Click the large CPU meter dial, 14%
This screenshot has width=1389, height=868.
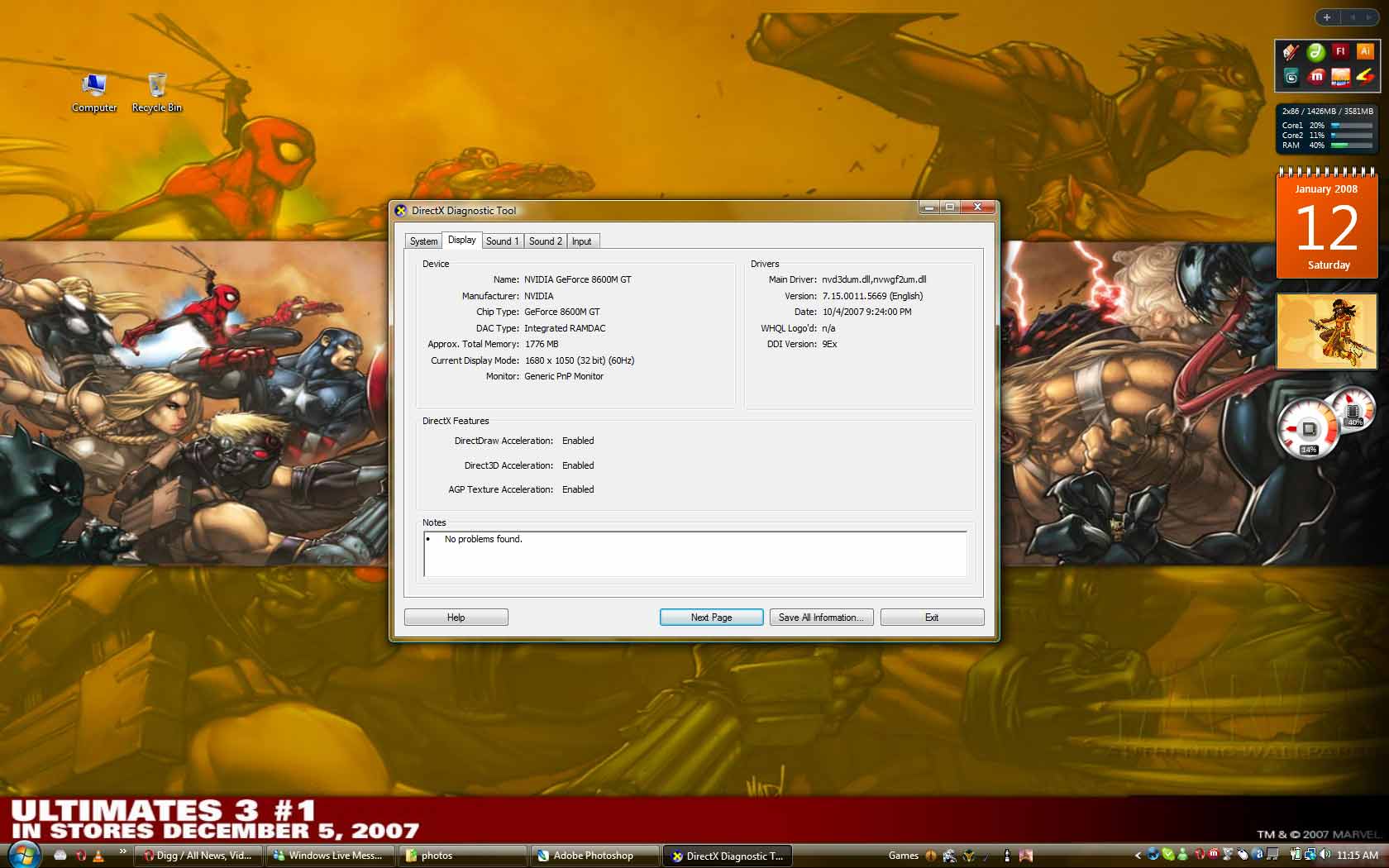tap(1308, 428)
